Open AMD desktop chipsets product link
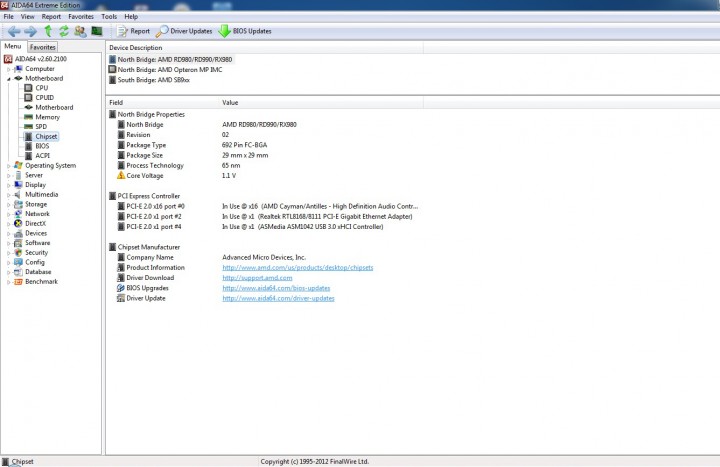Image resolution: width=720 pixels, height=467 pixels. 298,267
